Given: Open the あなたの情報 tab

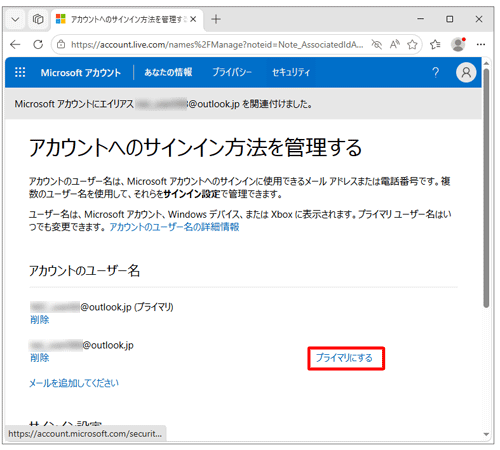Looking at the screenshot, I should click(x=168, y=72).
